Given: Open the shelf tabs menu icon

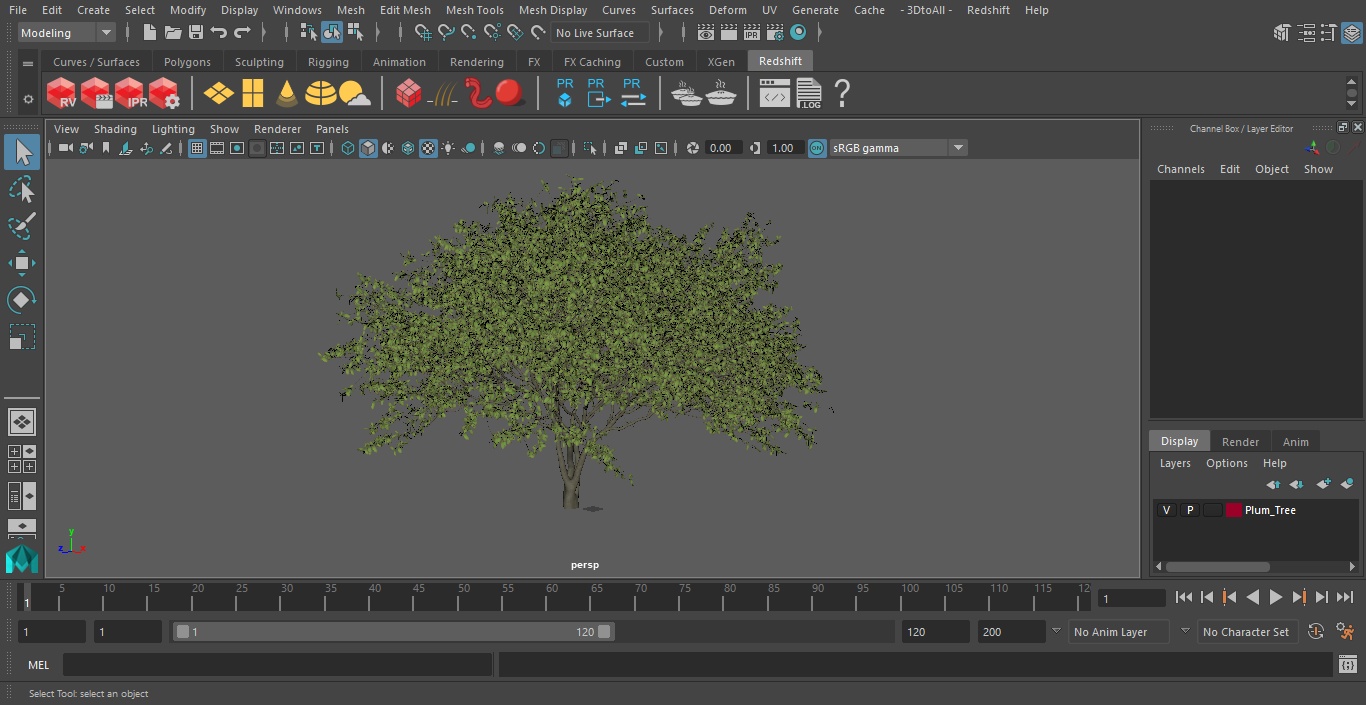Looking at the screenshot, I should tap(28, 62).
